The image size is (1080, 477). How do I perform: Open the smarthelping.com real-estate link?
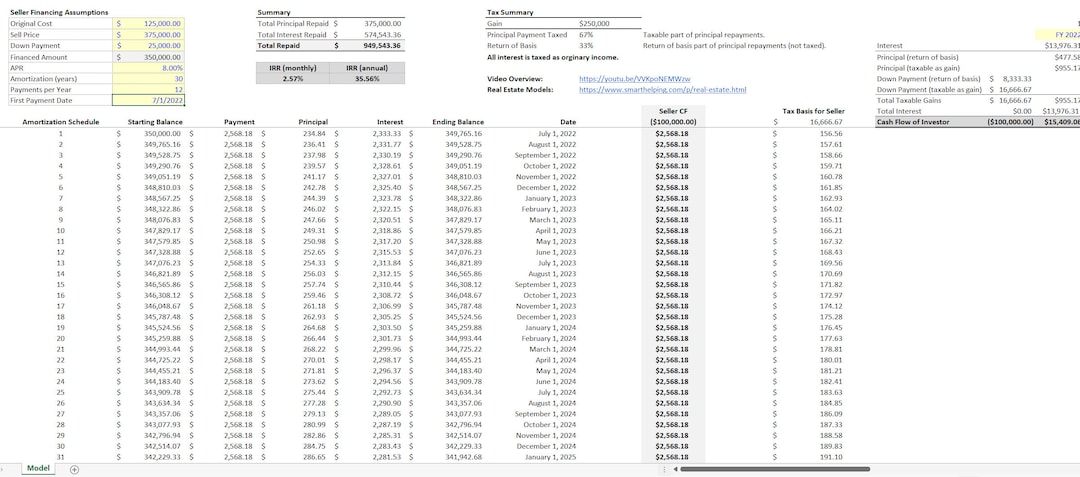(x=663, y=89)
